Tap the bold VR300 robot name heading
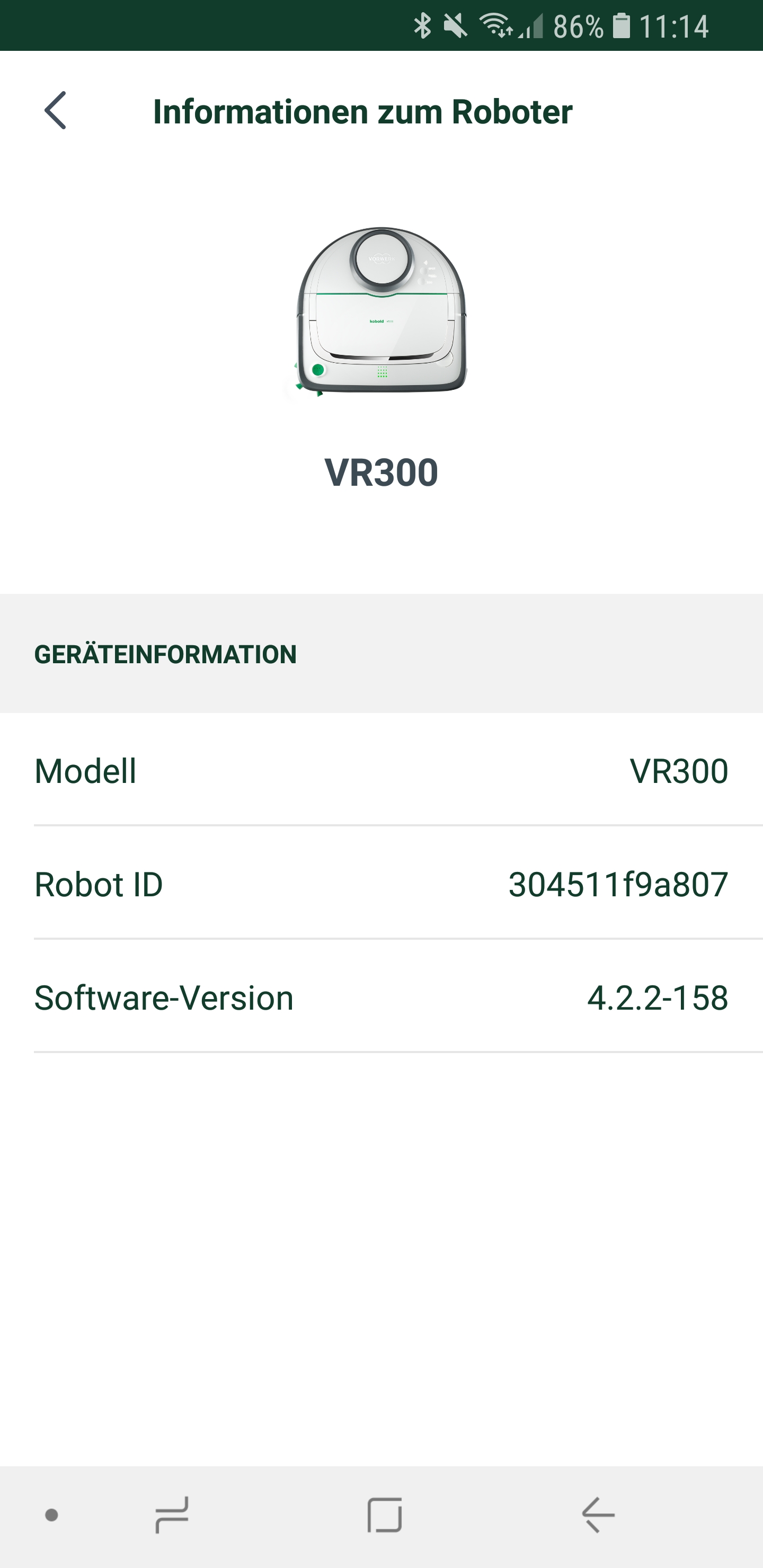The height and width of the screenshot is (1568, 763). [x=381, y=473]
